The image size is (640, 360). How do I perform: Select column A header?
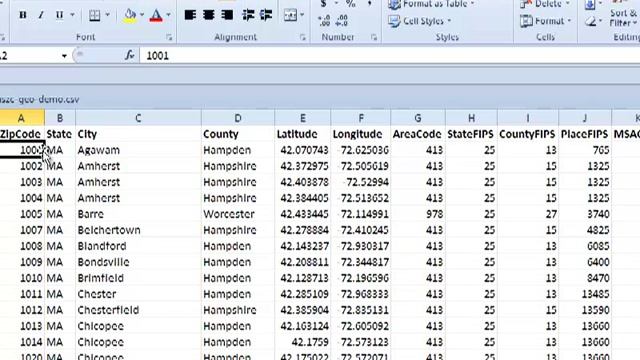coord(21,118)
